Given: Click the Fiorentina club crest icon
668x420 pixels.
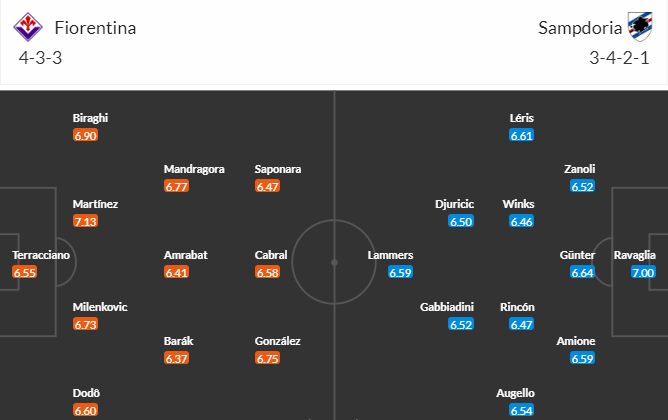Looking at the screenshot, I should [28, 27].
